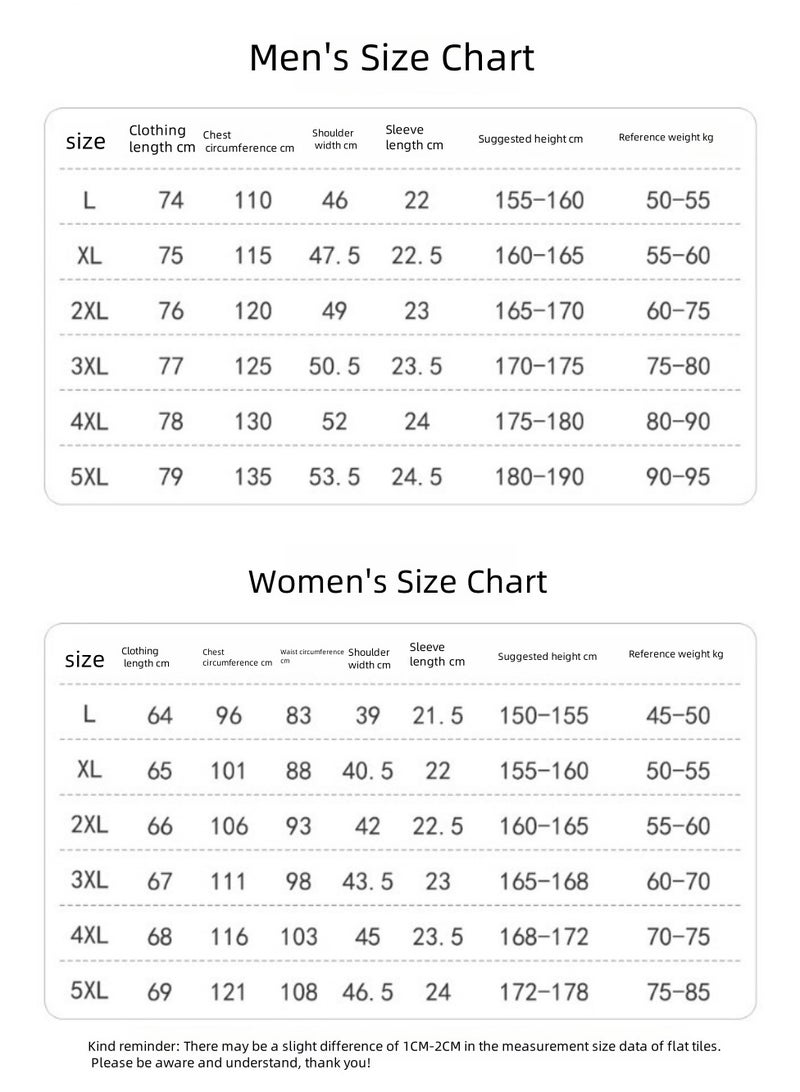Select the 180-190 height value
Screen dimensions: 800x1092
coord(539,477)
